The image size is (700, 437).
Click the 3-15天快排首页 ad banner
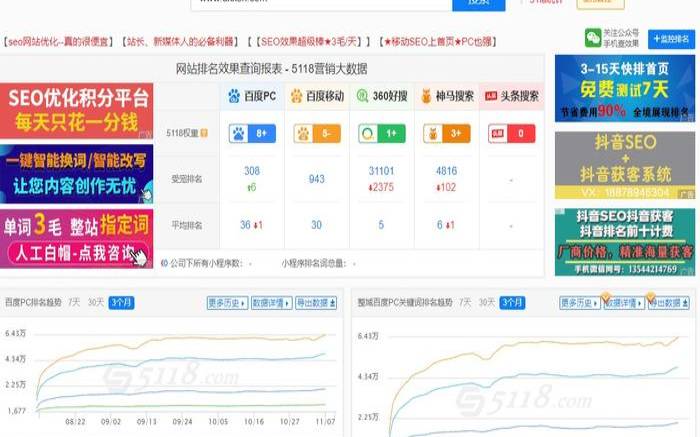[x=625, y=88]
